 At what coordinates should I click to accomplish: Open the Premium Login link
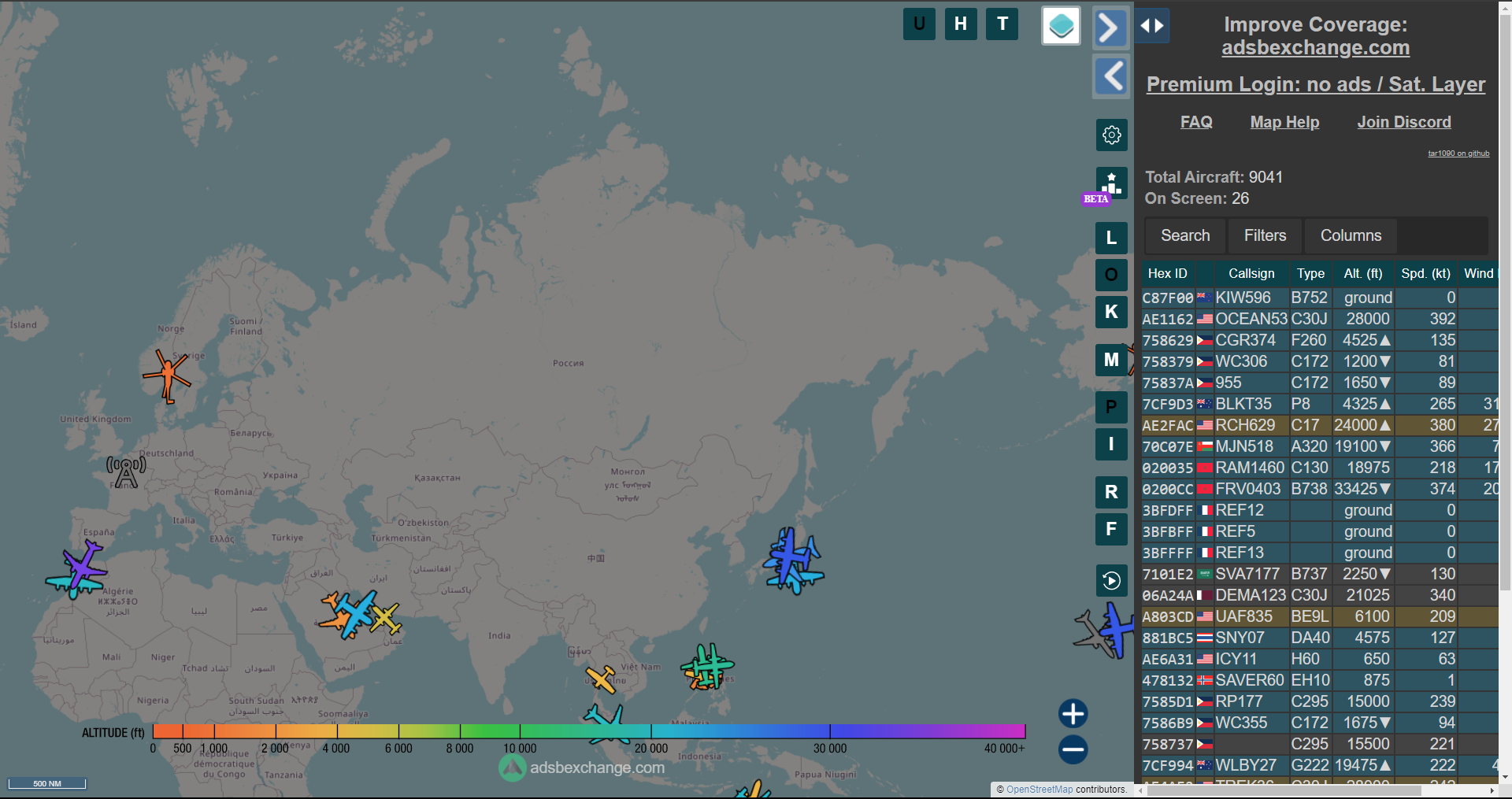click(x=1316, y=84)
